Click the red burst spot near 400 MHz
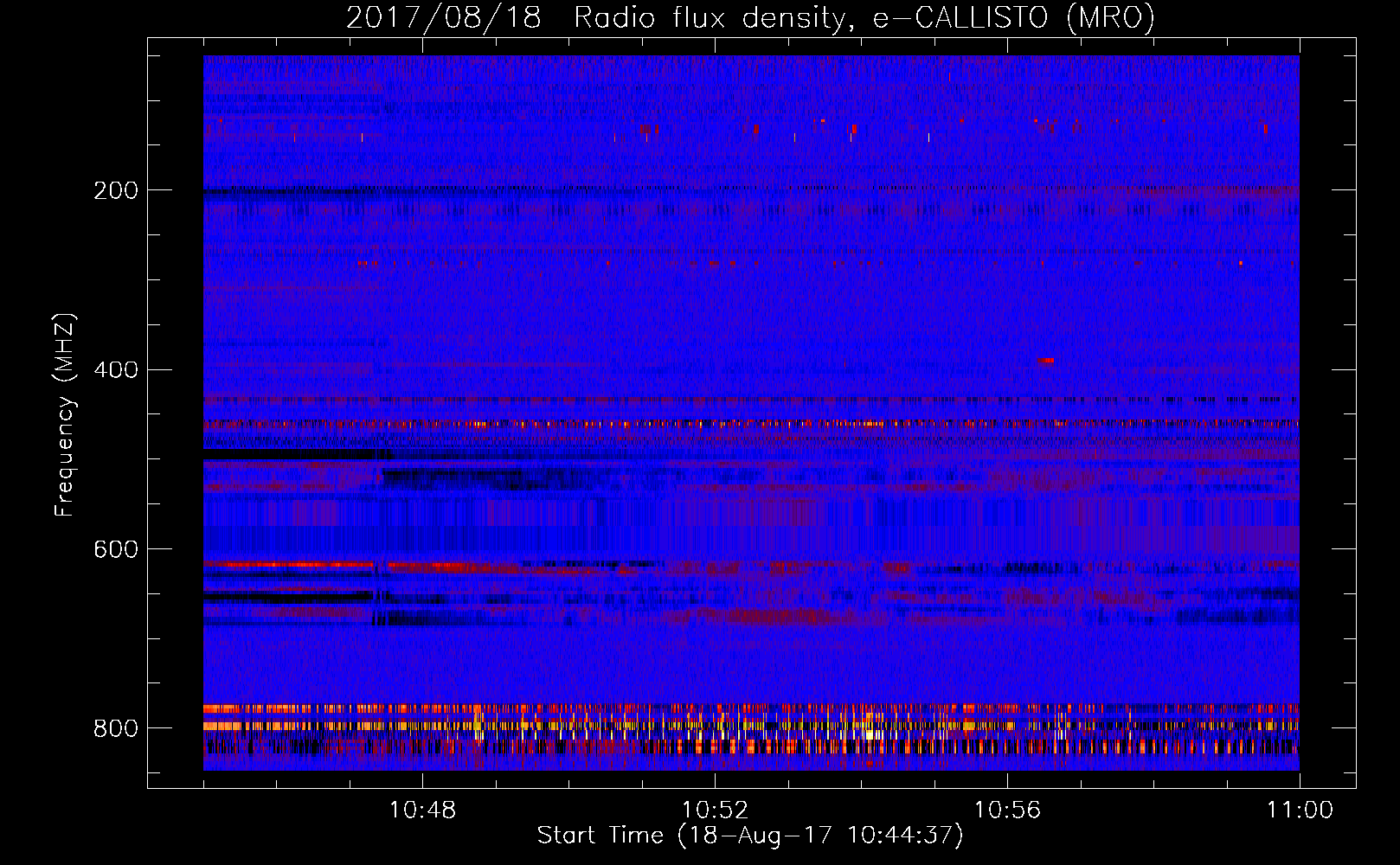The image size is (1400, 865). pyautogui.click(x=1046, y=360)
